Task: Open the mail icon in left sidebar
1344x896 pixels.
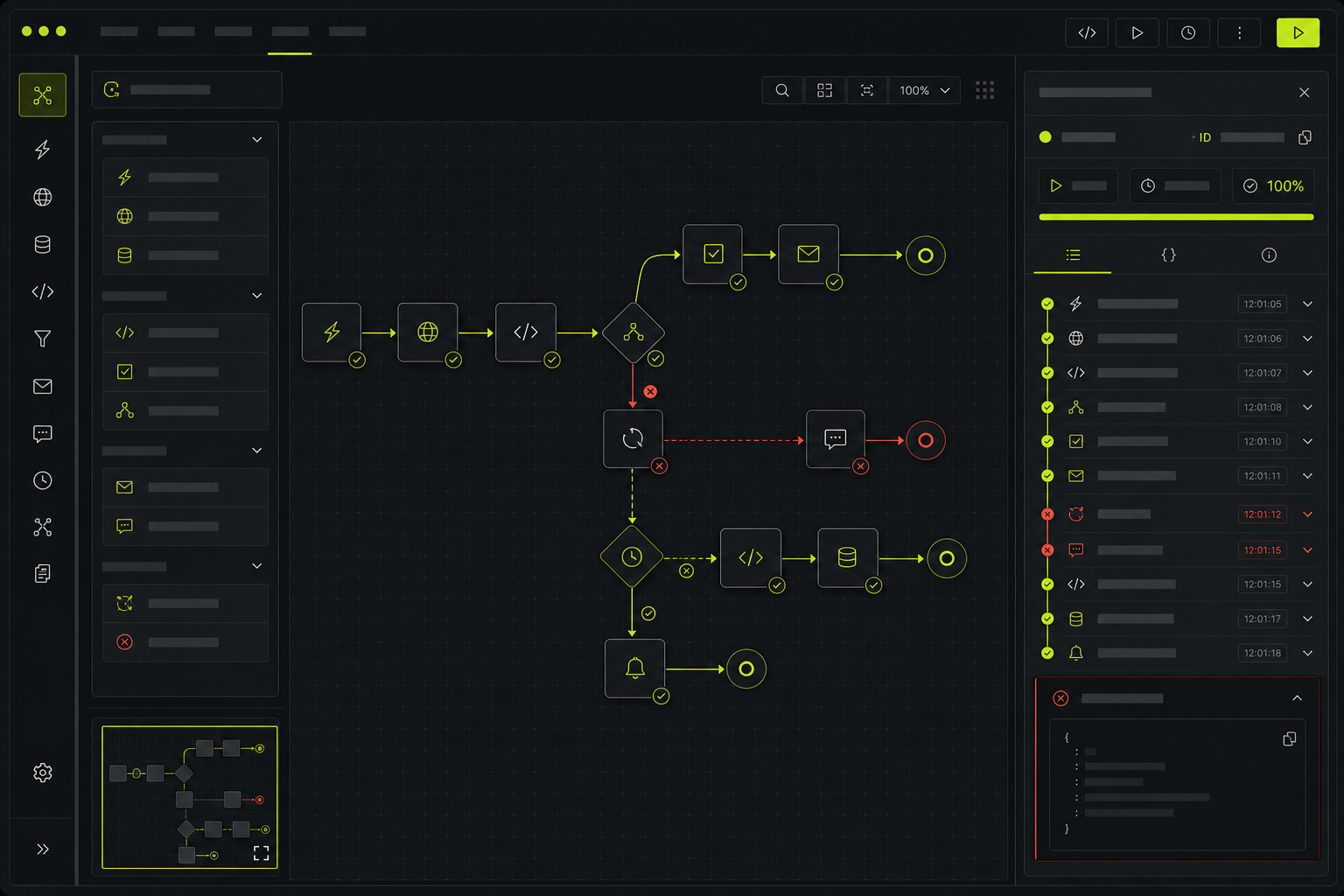Action: click(42, 386)
